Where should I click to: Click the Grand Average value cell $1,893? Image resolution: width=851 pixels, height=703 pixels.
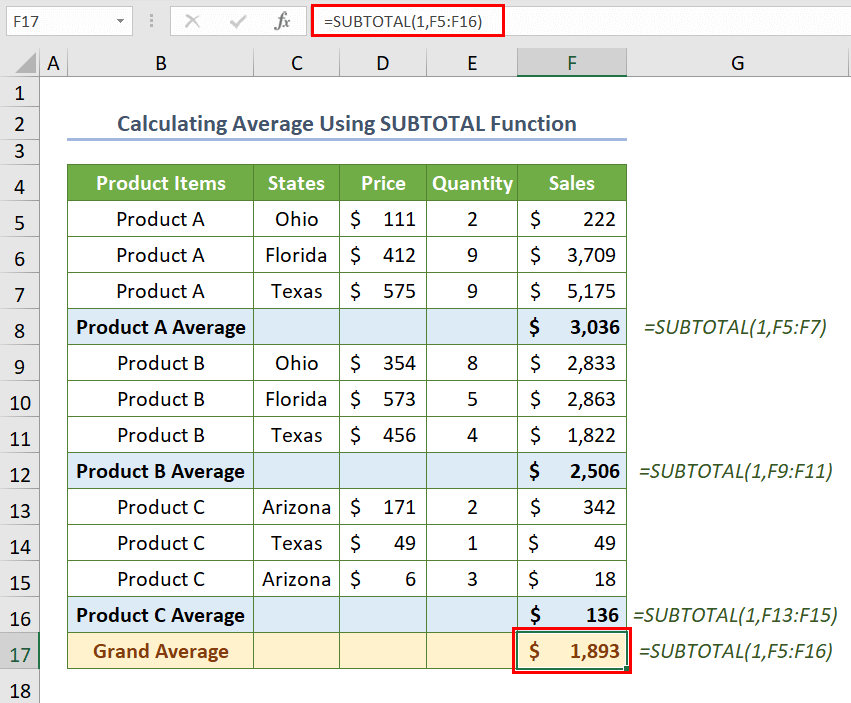pos(572,651)
